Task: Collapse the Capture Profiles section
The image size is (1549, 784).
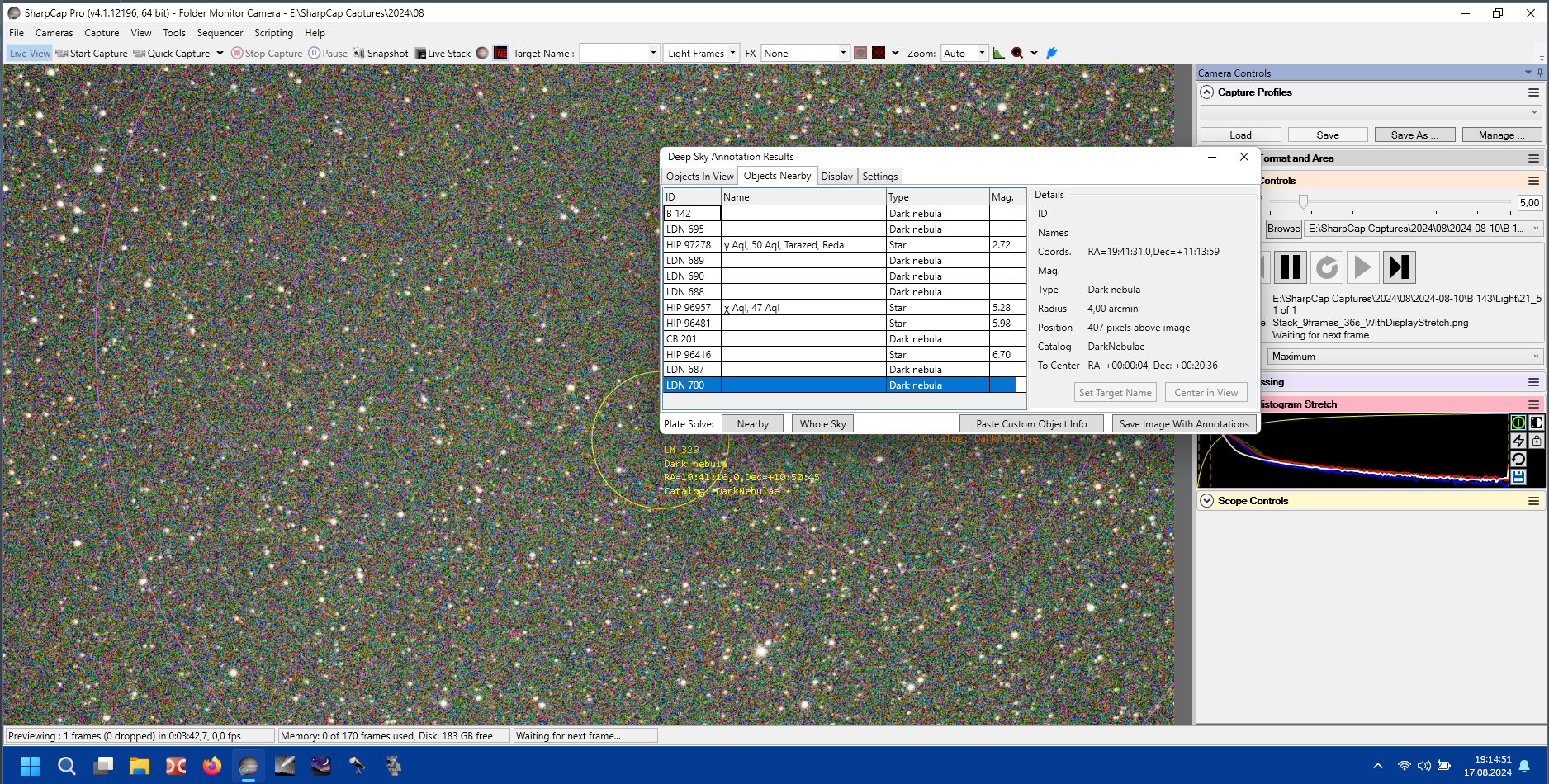Action: (x=1207, y=92)
